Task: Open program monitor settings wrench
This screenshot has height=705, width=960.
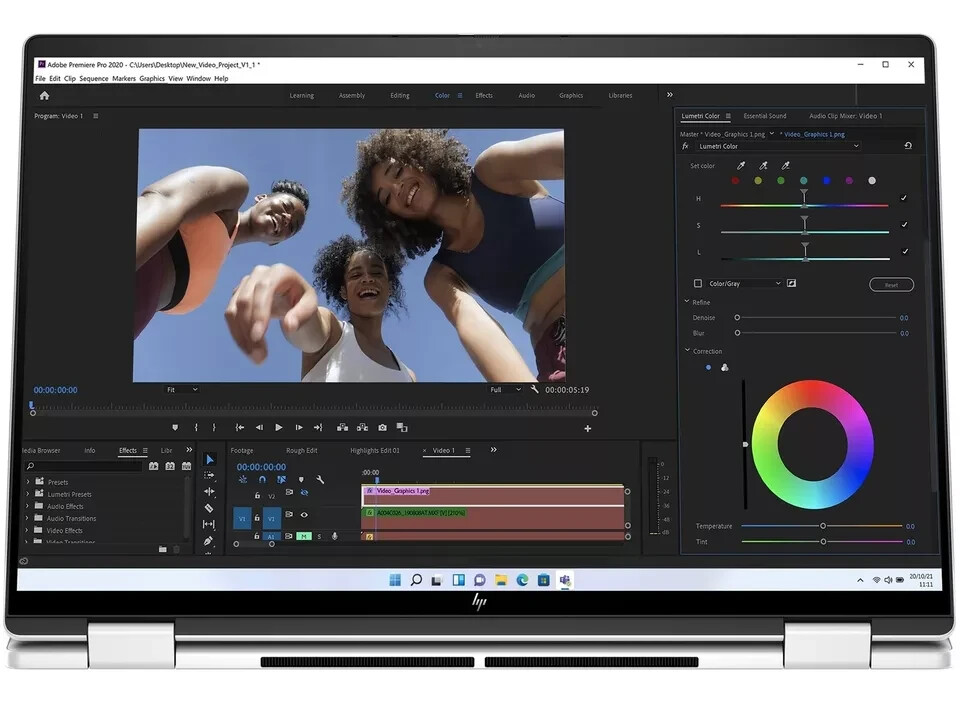Action: click(534, 389)
